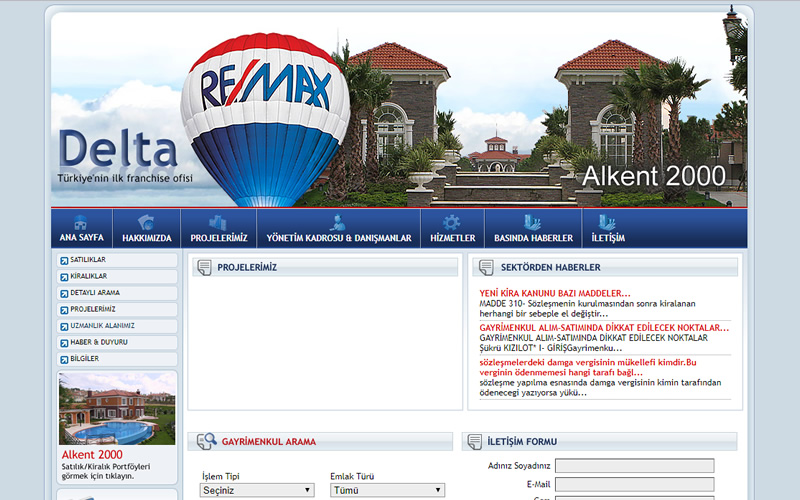Click the house icon above ANA SAYFA
The height and width of the screenshot is (500, 800).
click(x=81, y=223)
